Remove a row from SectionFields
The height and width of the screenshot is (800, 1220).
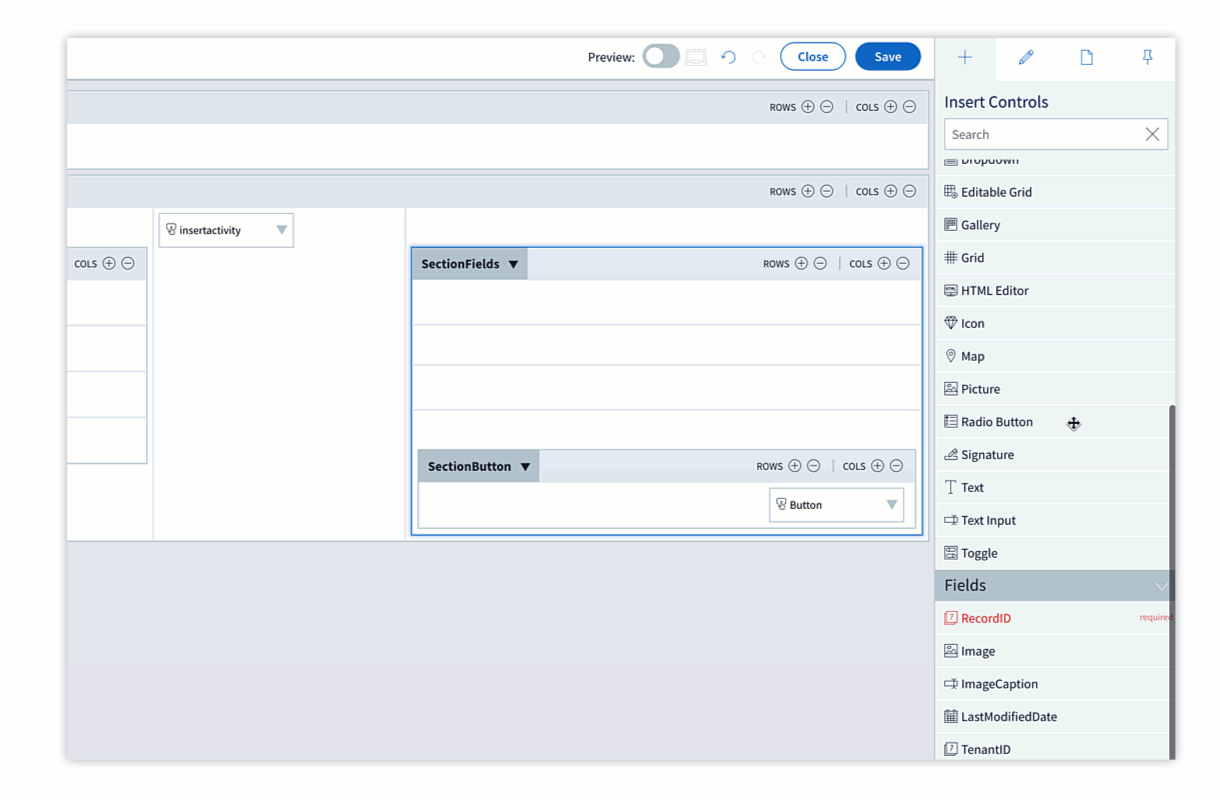click(820, 264)
